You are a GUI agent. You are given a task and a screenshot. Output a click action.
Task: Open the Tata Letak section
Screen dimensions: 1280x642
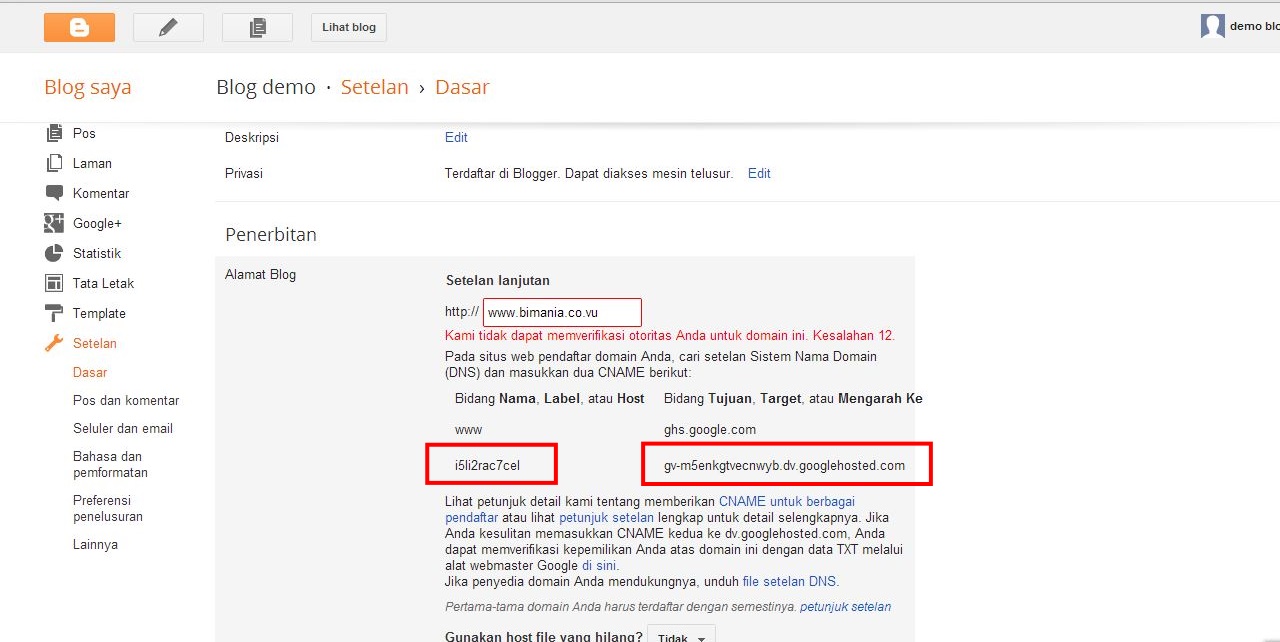point(103,283)
